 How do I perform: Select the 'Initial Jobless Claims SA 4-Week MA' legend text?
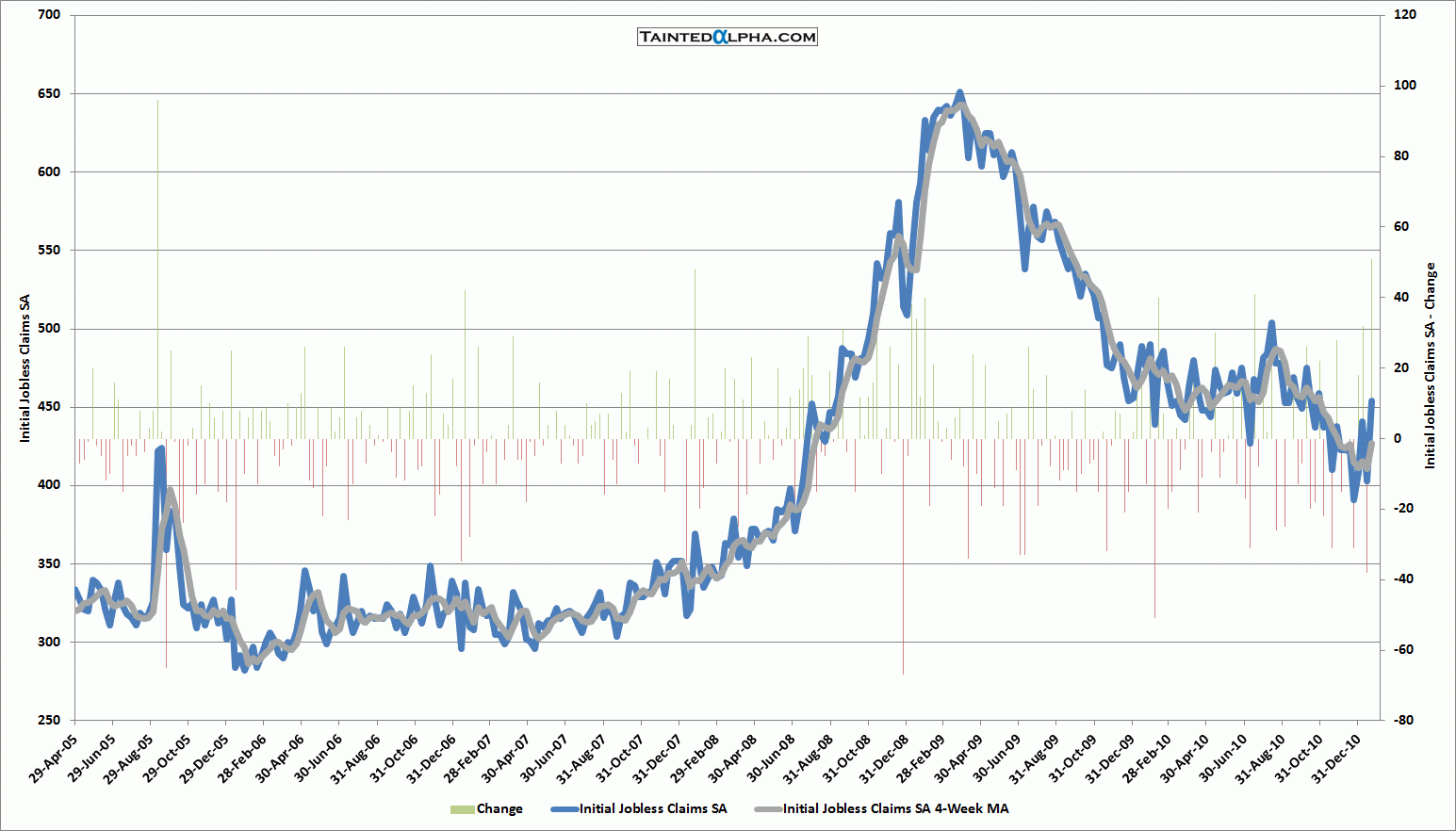click(895, 809)
